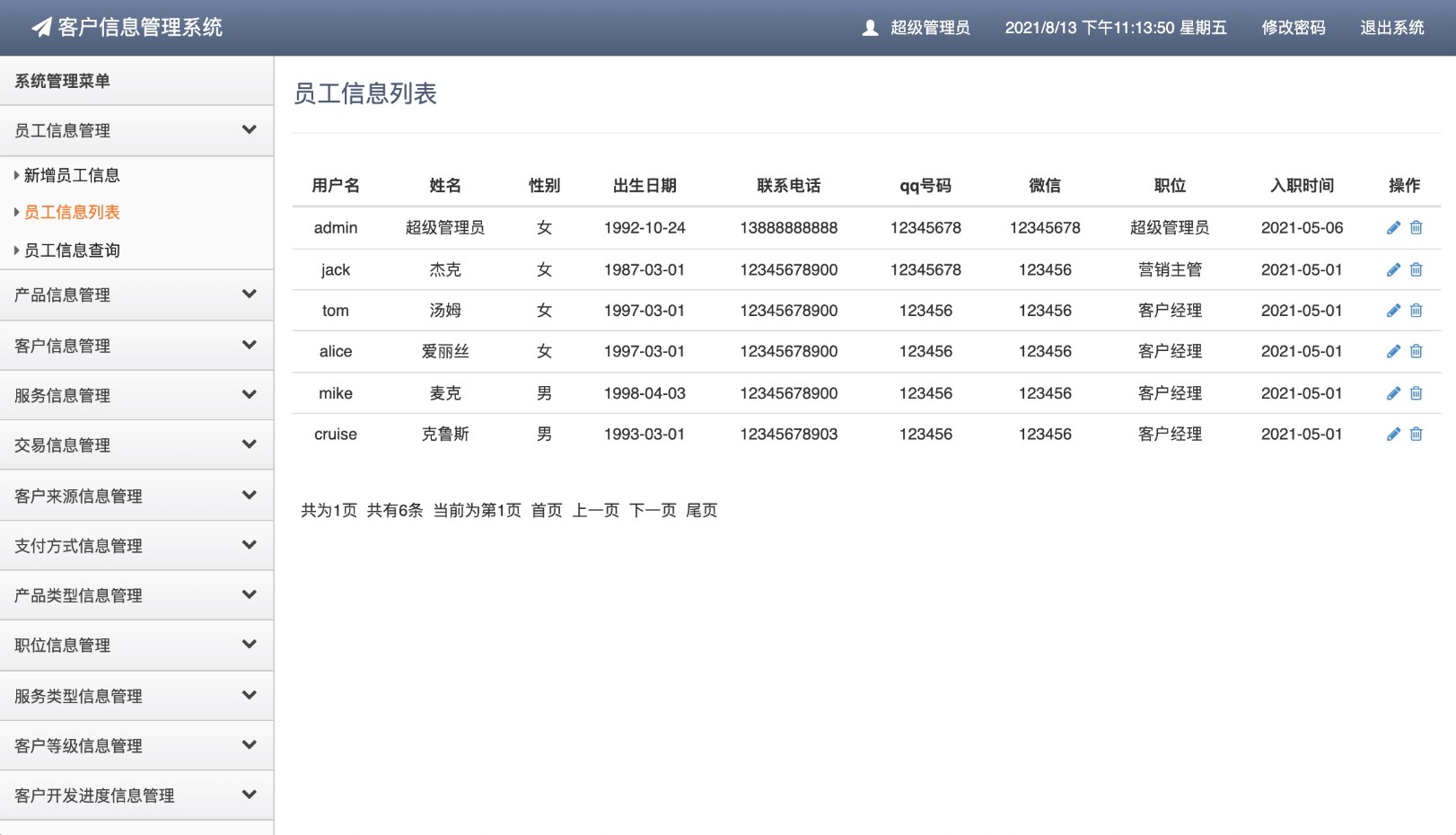Viewport: 1456px width, 835px height.
Task: Edit the tom row with pencil icon
Action: (1393, 311)
